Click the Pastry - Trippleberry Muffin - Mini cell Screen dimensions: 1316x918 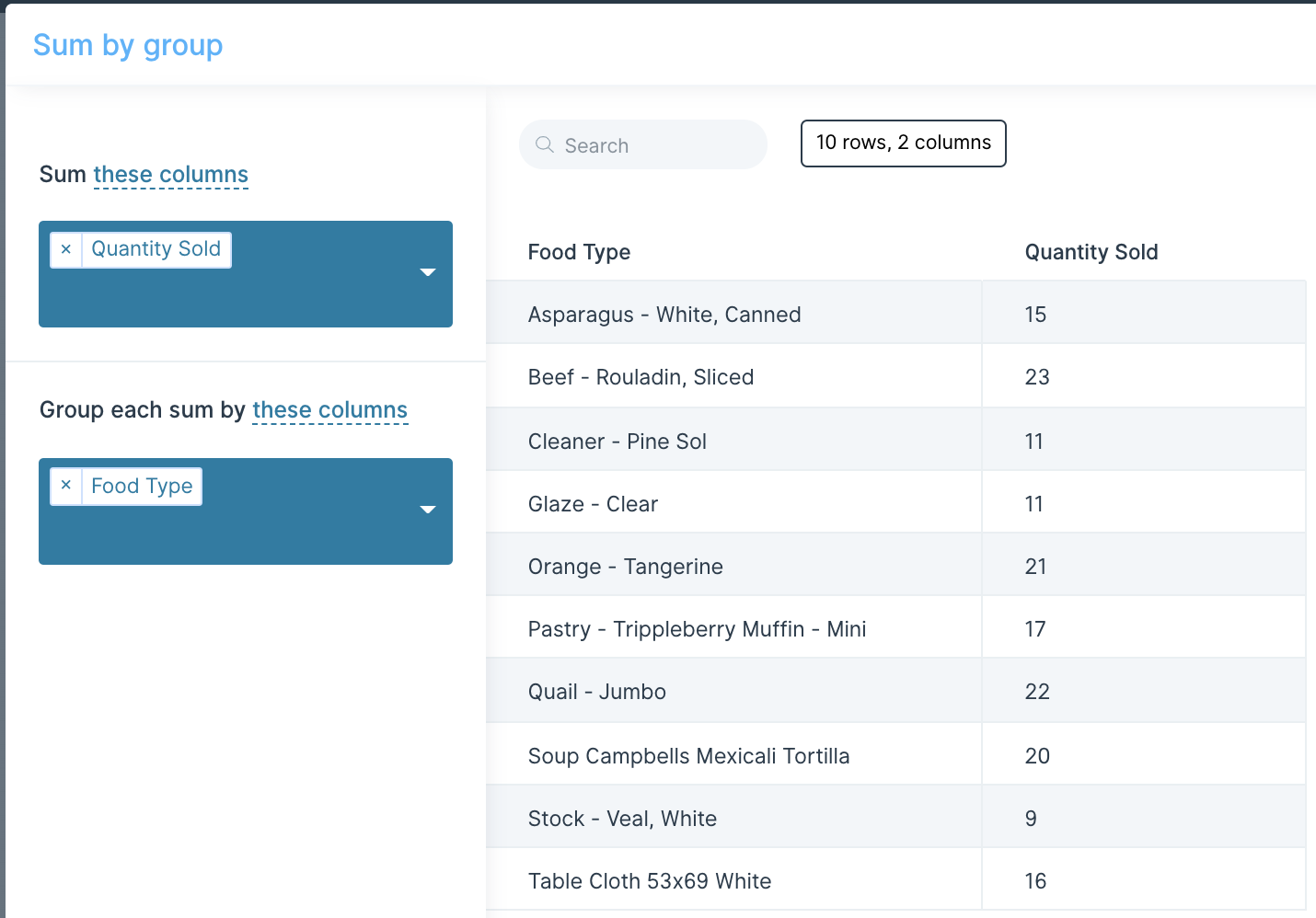click(x=733, y=627)
